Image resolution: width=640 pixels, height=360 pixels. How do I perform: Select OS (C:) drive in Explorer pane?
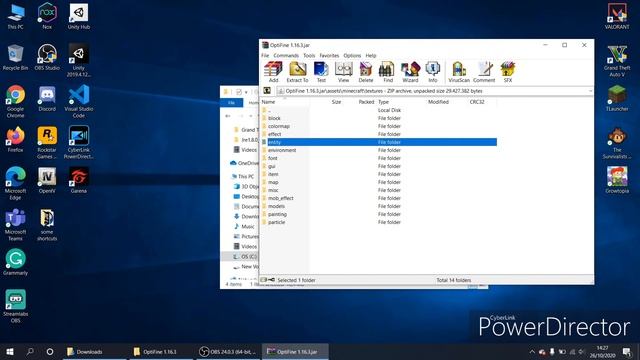click(x=246, y=257)
